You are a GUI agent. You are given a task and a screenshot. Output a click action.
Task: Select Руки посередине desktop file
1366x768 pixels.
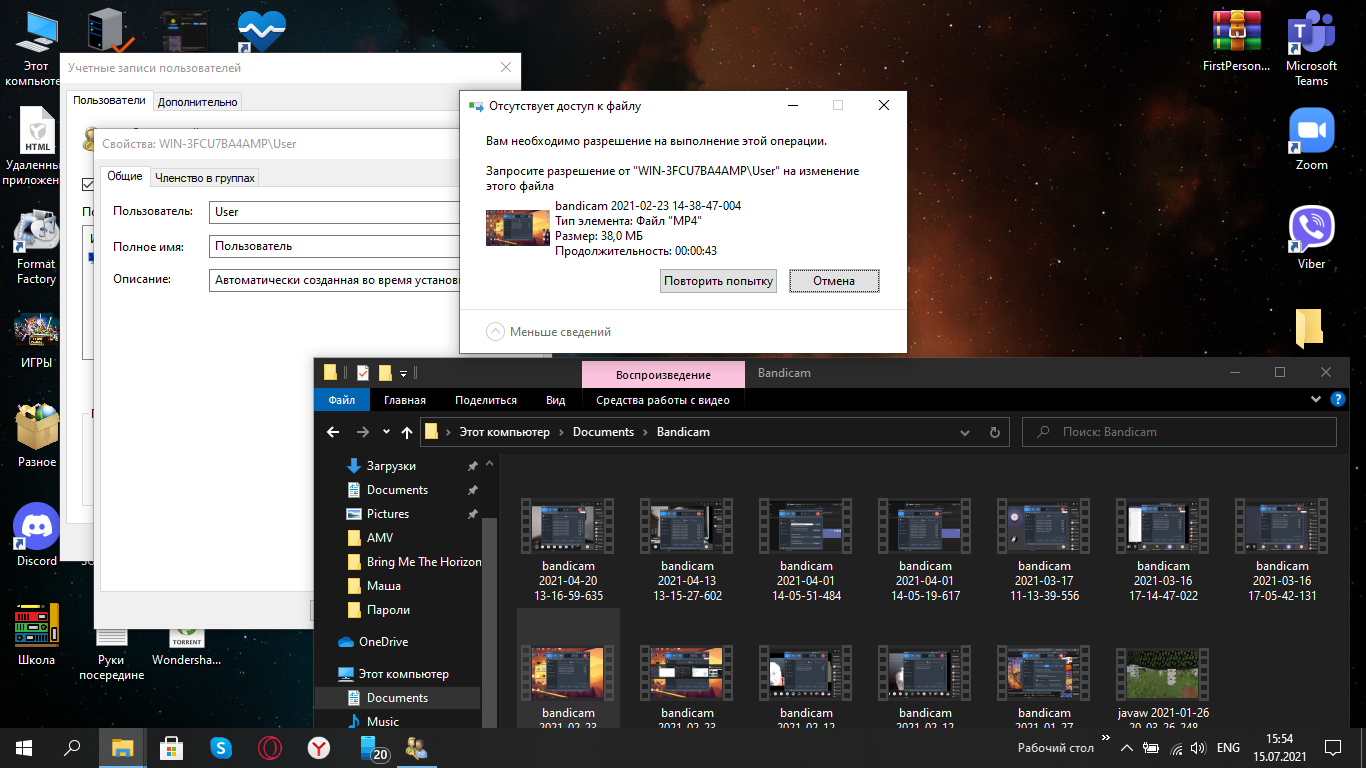pyautogui.click(x=112, y=655)
